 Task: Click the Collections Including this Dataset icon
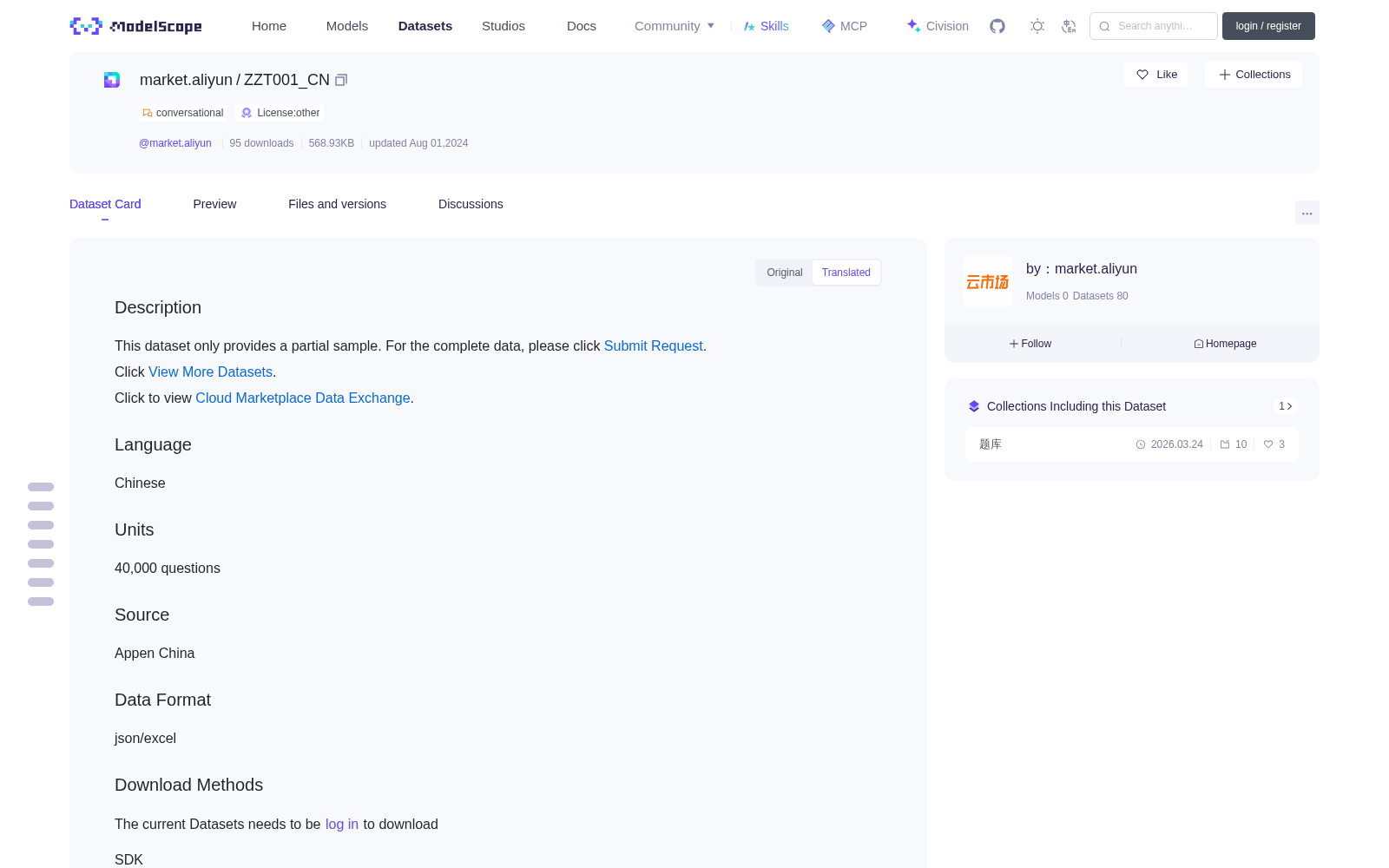coord(974,406)
